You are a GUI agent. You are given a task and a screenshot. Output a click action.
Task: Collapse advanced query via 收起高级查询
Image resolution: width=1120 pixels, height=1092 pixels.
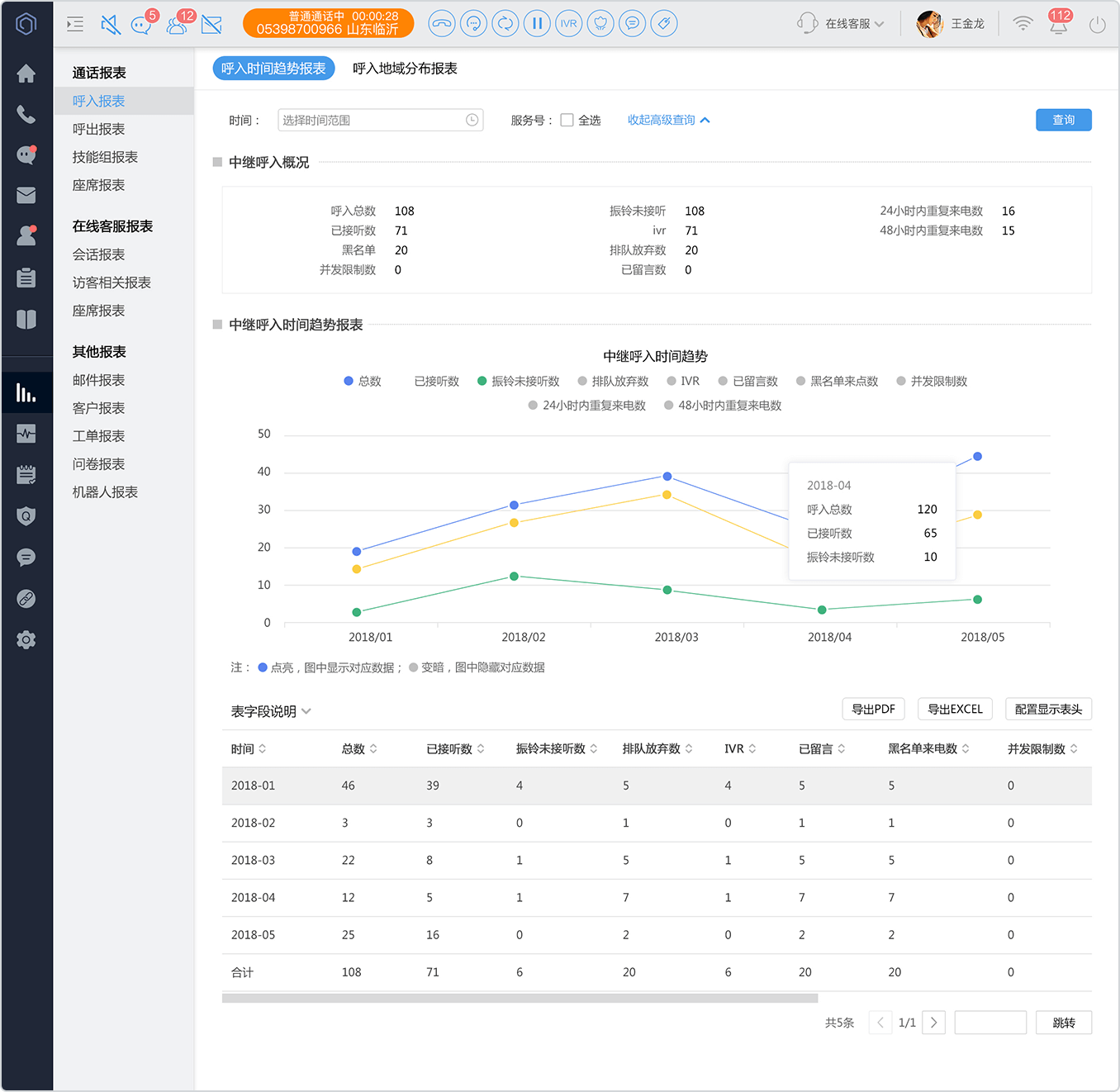(x=668, y=120)
